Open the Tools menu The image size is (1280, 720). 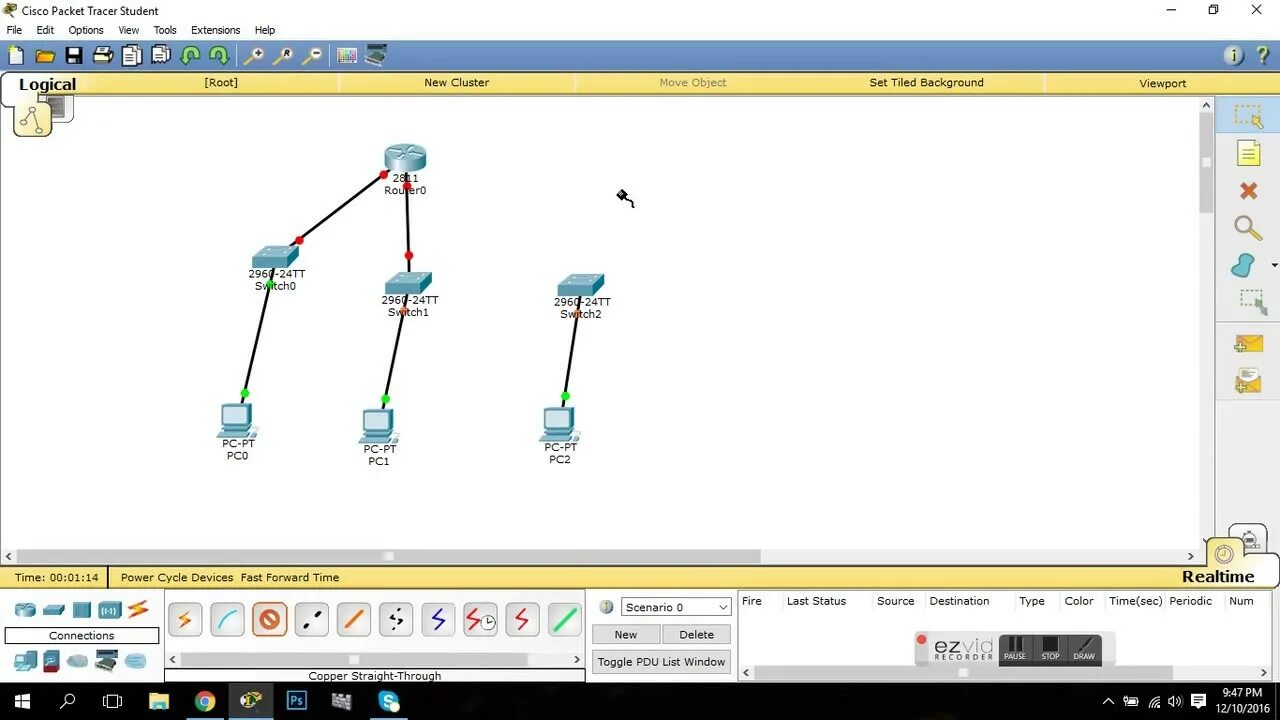coord(165,30)
